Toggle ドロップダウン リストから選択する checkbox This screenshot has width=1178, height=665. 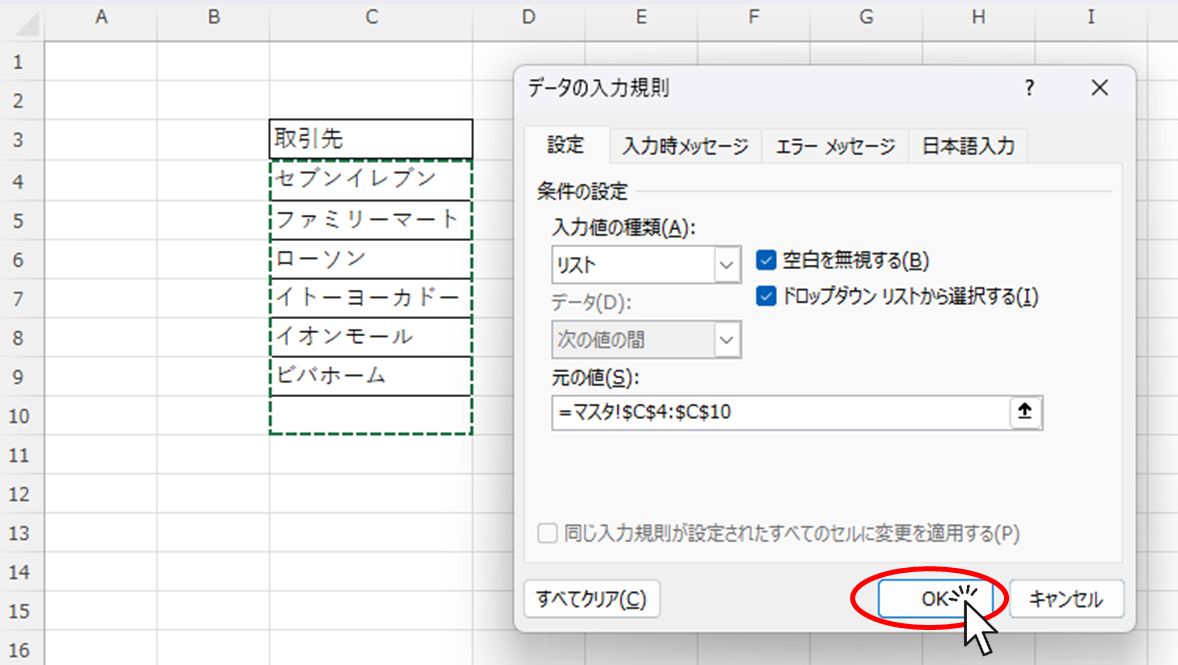pos(766,296)
